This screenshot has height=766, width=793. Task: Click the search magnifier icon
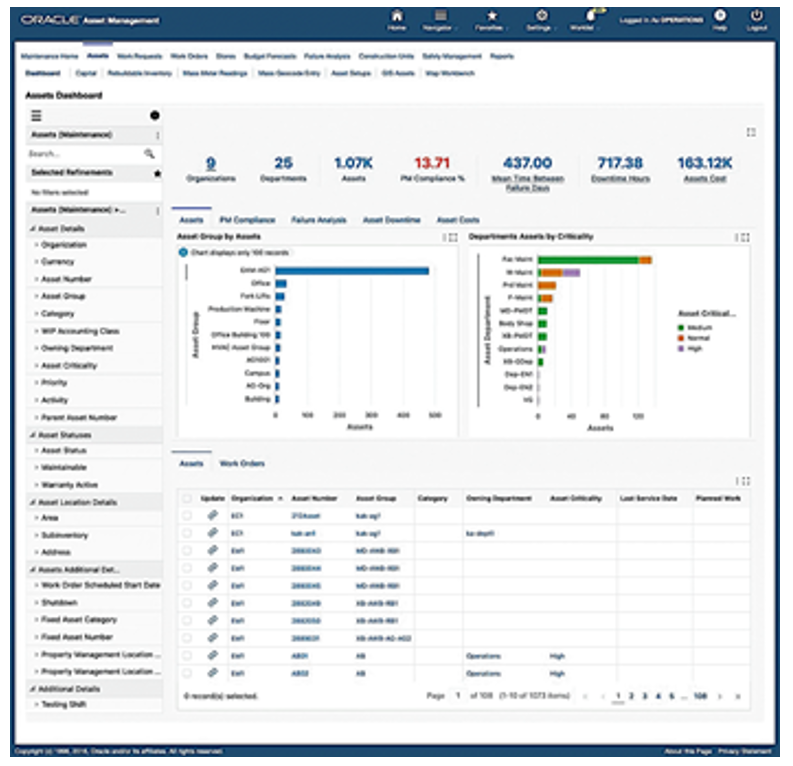pyautogui.click(x=149, y=153)
